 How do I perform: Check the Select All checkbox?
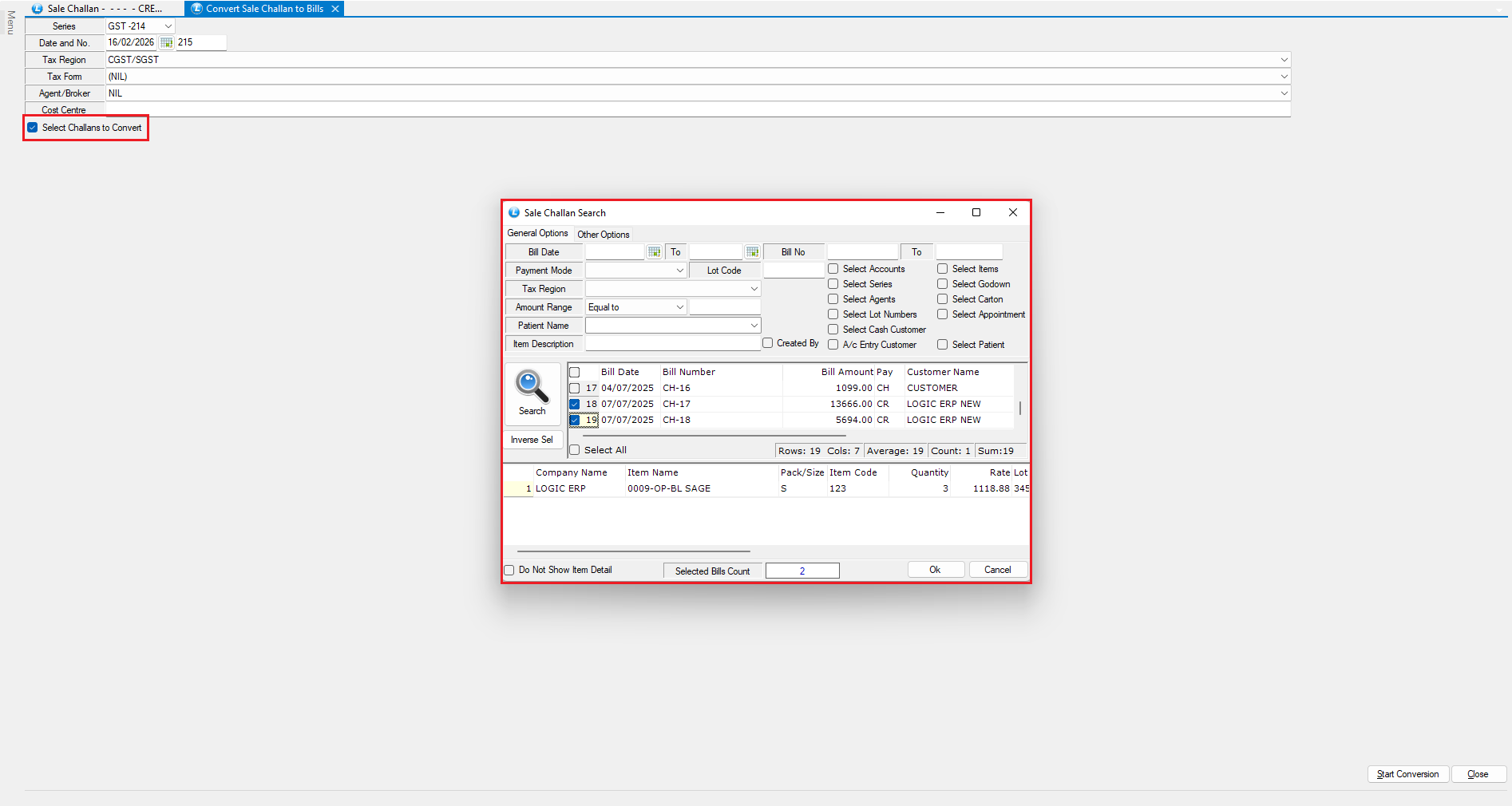tap(574, 450)
